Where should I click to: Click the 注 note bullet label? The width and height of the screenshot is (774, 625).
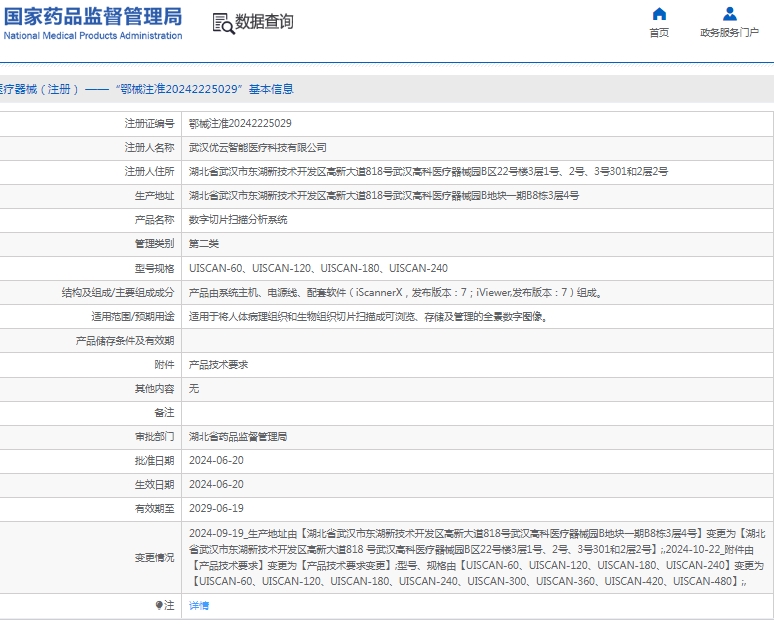pos(165,605)
